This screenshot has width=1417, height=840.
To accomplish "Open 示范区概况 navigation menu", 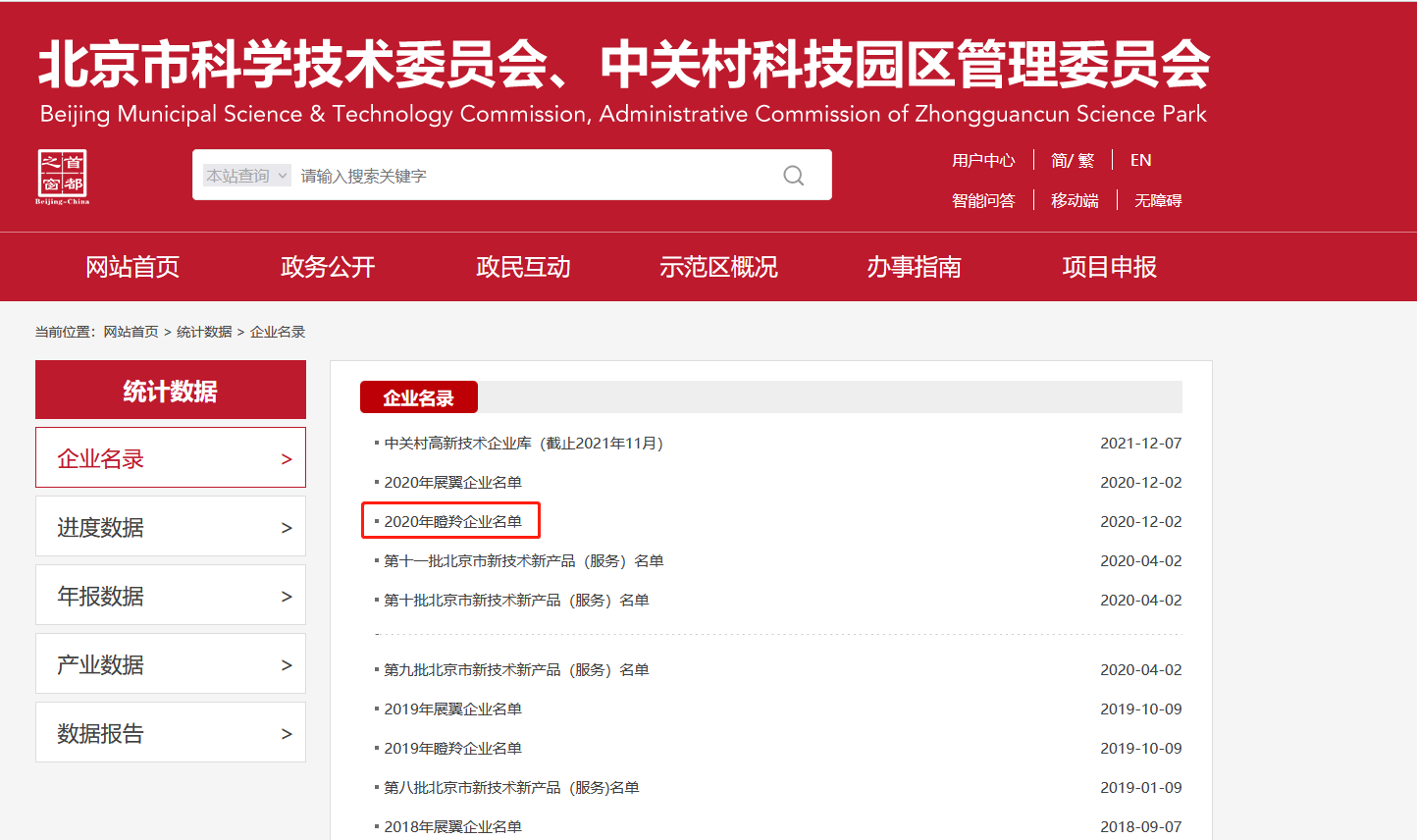I will [718, 267].
